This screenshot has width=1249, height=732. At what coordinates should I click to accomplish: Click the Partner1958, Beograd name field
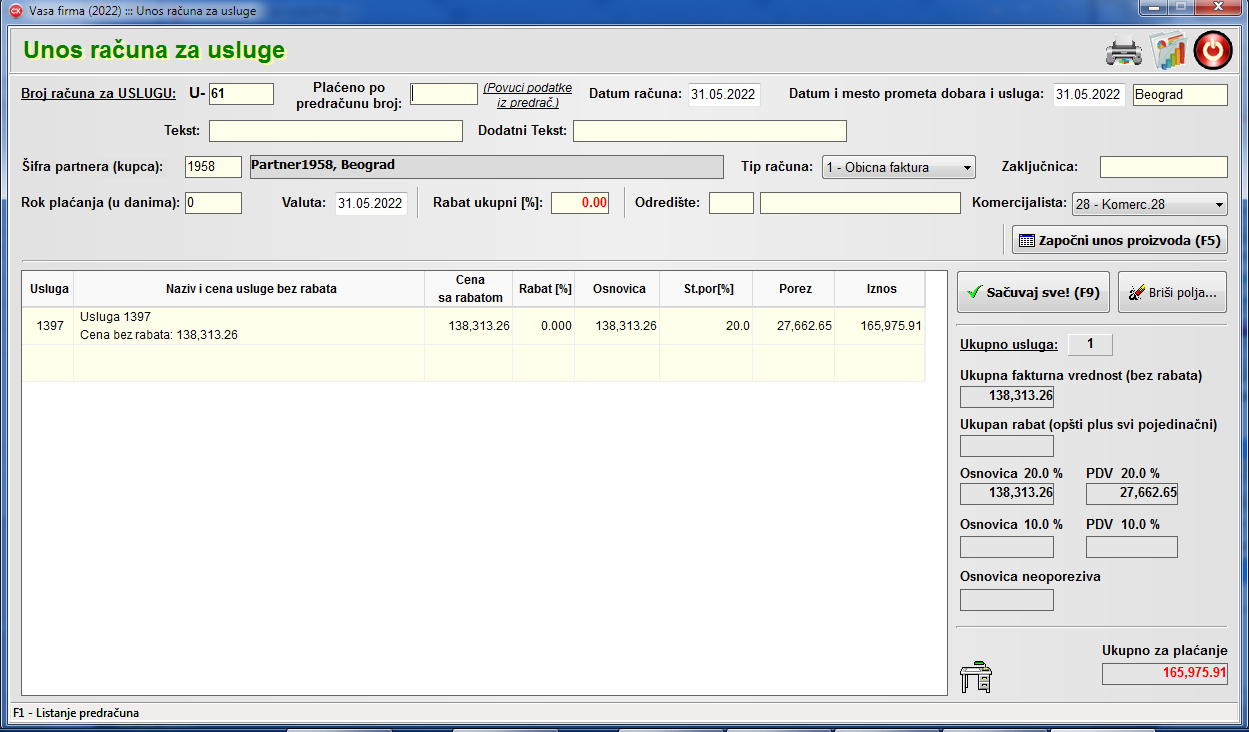click(486, 167)
